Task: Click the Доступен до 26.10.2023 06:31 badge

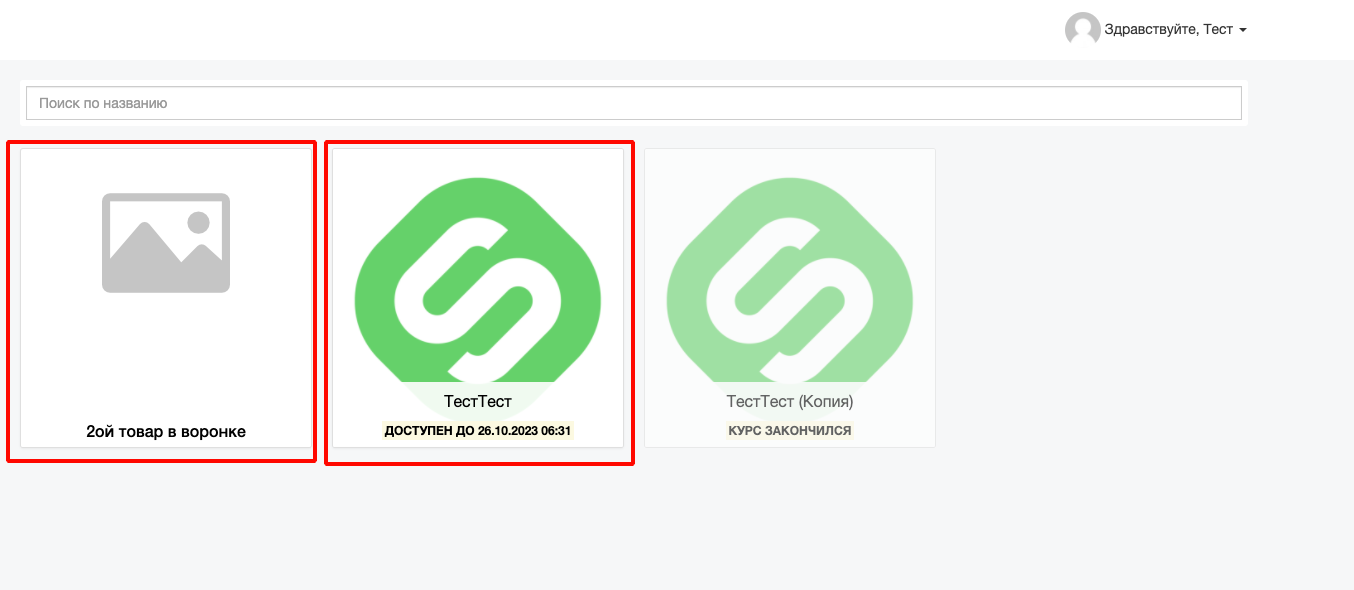Action: (x=477, y=431)
